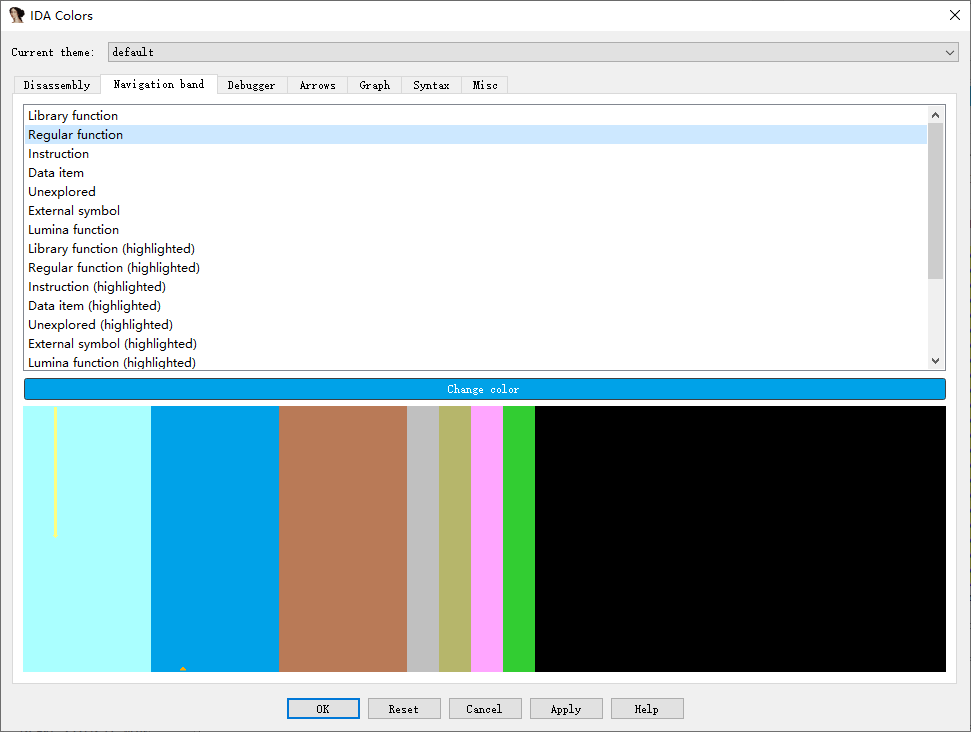The image size is (971, 732).
Task: Open Help for IDA Colors
Action: click(647, 709)
